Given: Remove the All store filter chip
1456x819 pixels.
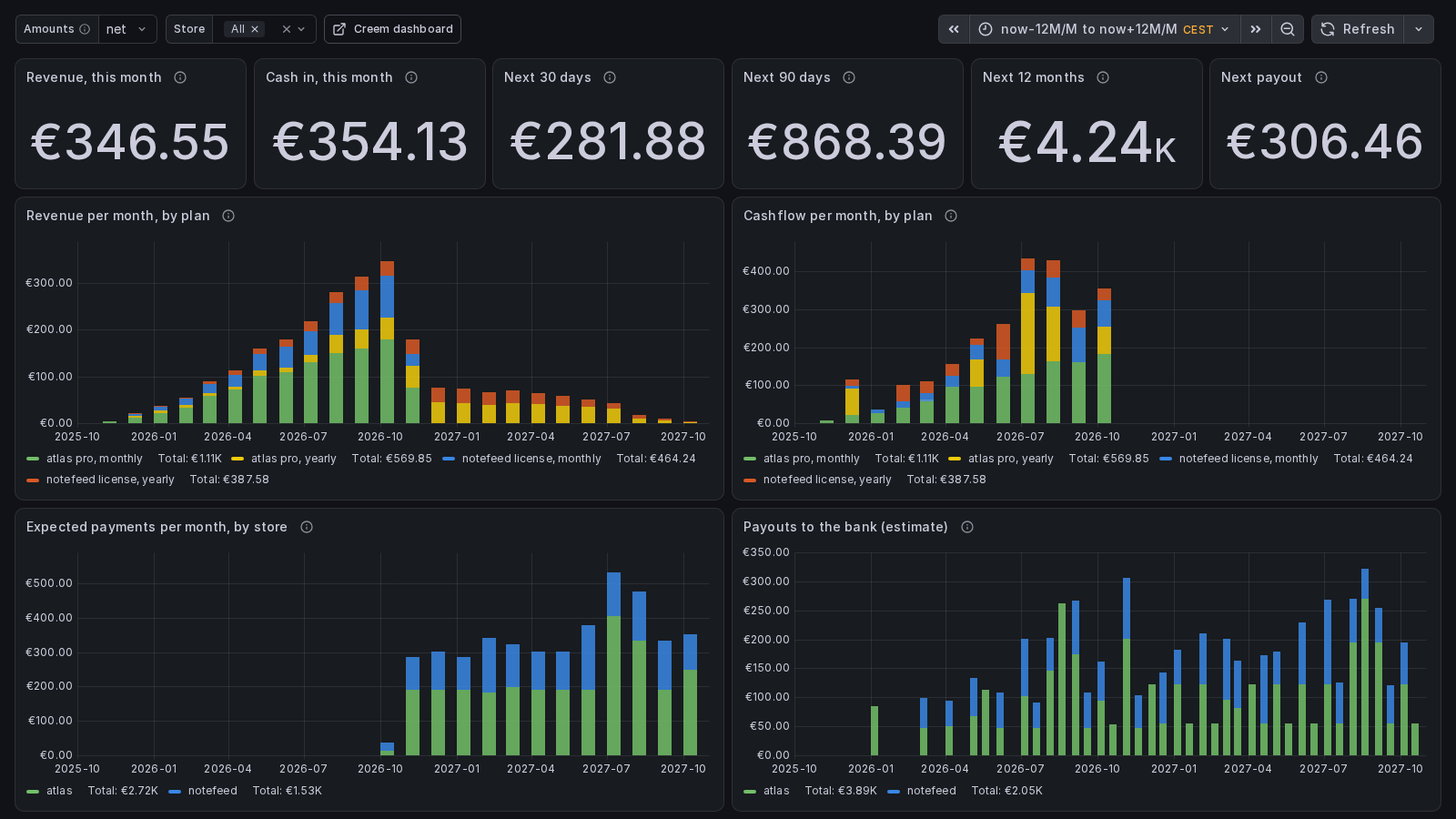Looking at the screenshot, I should point(255,29).
